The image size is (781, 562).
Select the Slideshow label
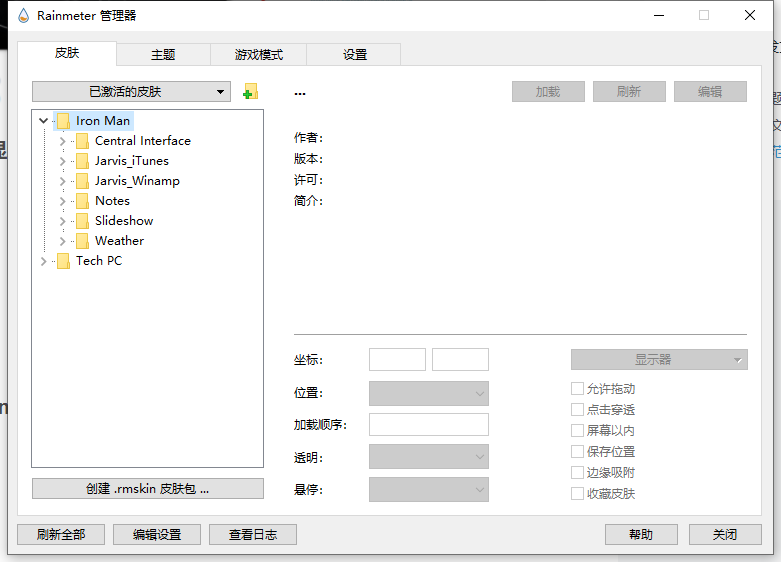coord(124,221)
